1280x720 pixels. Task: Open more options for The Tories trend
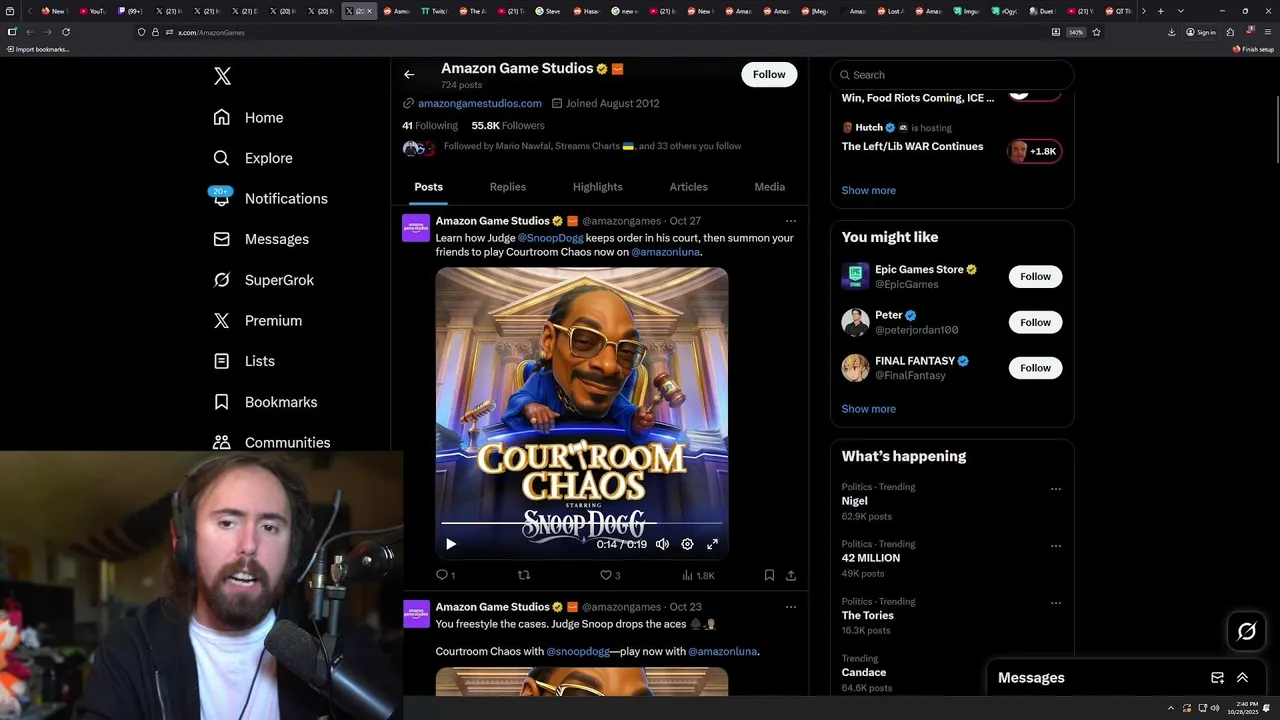tap(1056, 603)
